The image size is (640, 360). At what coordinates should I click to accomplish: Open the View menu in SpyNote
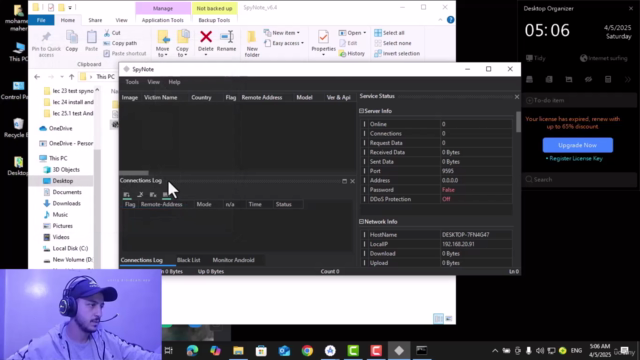153,82
